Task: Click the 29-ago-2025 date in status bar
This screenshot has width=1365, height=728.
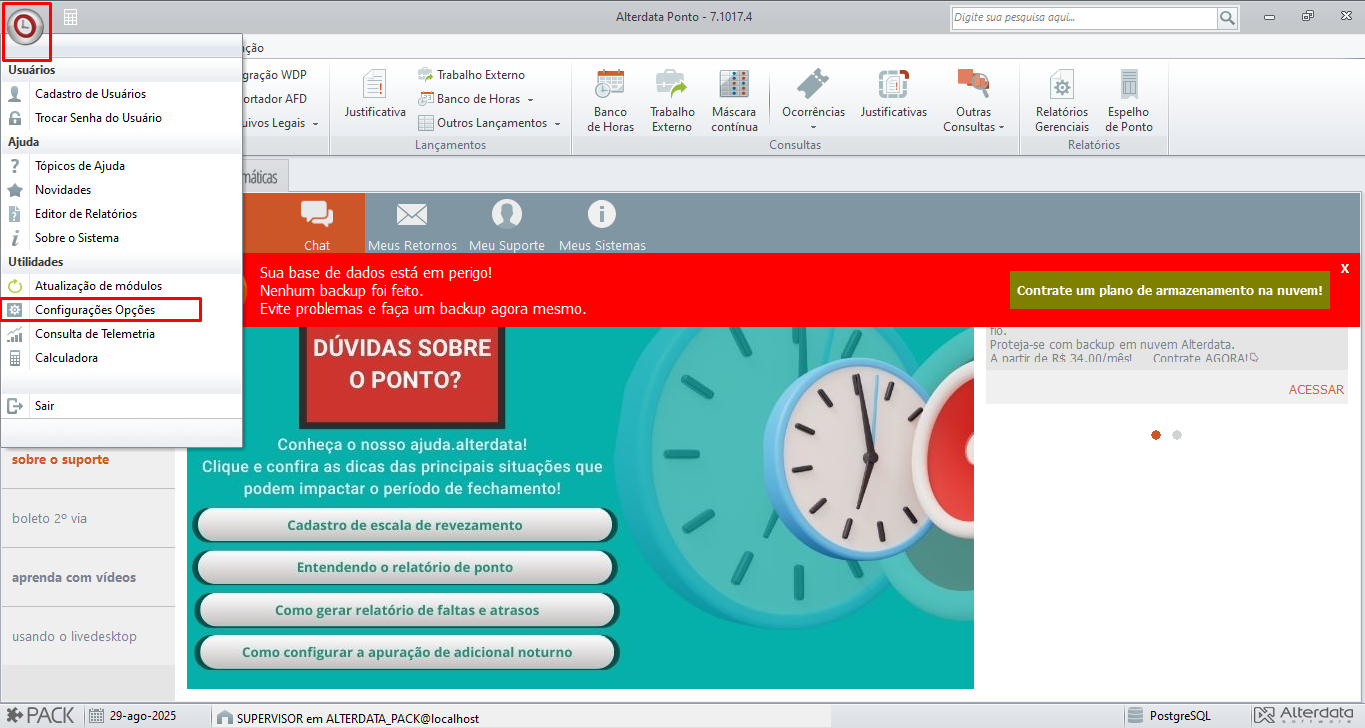Action: [142, 717]
